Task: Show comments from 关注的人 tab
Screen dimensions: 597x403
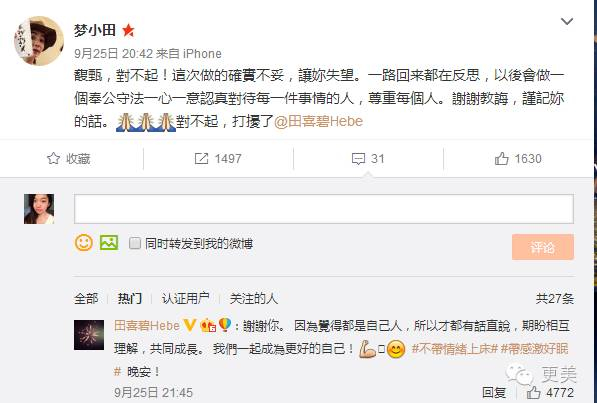Action: pyautogui.click(x=254, y=298)
